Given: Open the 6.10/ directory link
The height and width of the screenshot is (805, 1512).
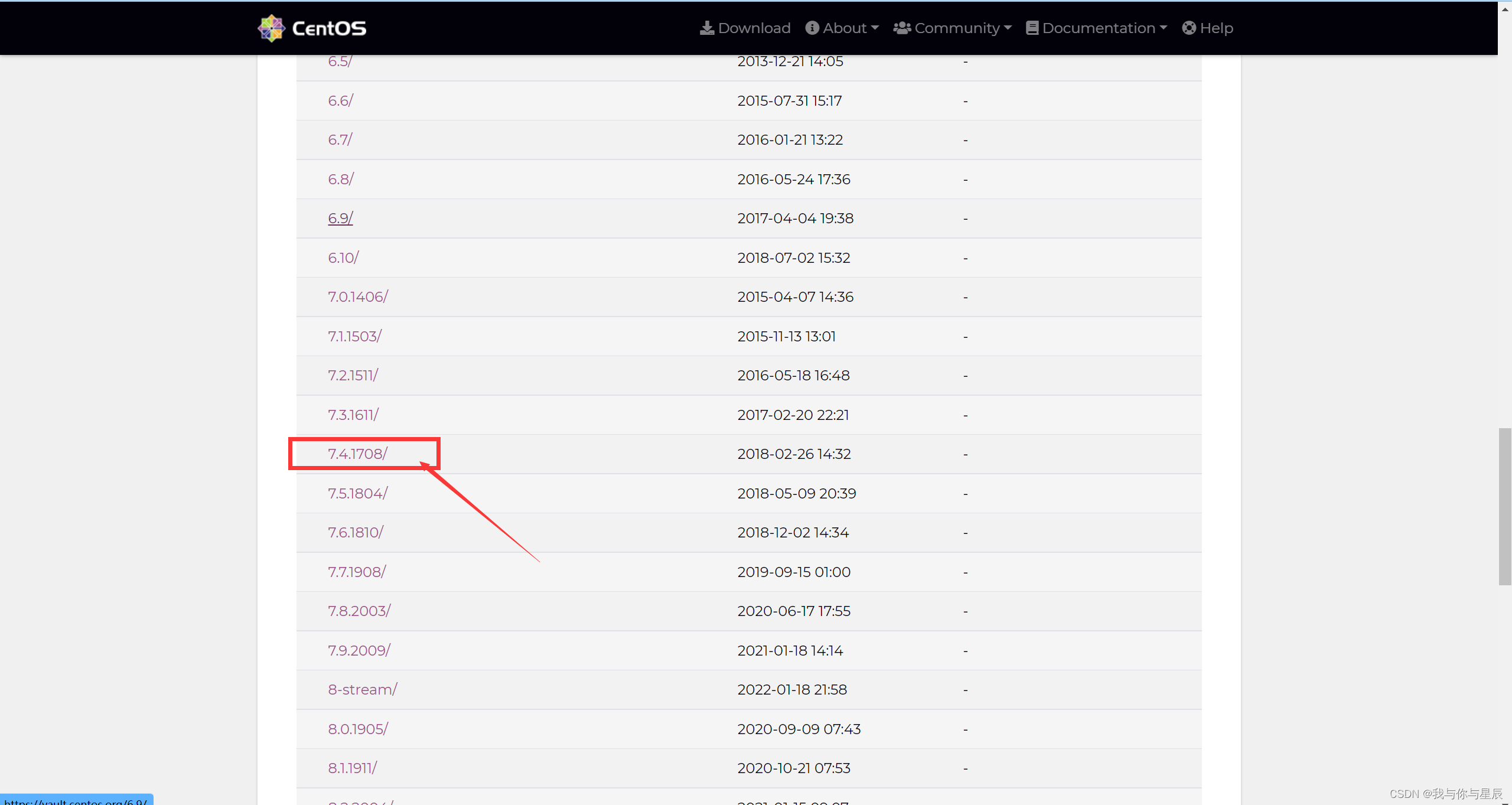Looking at the screenshot, I should coord(343,258).
